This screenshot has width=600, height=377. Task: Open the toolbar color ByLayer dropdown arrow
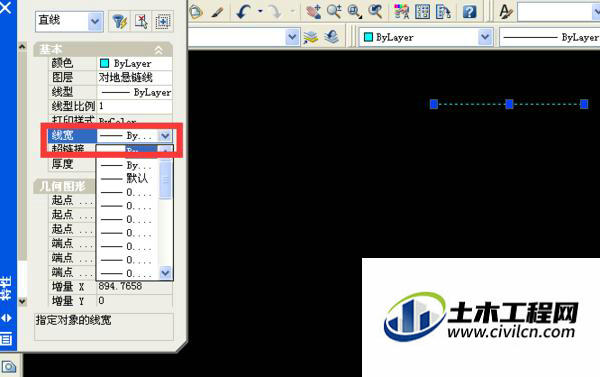(485, 37)
